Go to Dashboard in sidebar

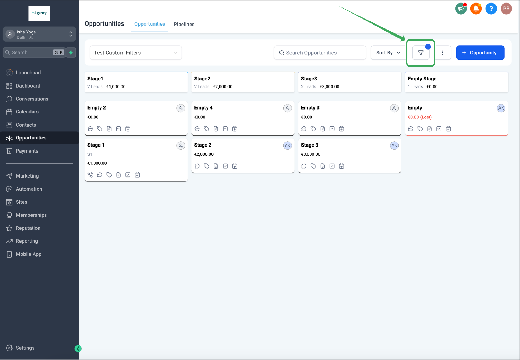click(23, 86)
